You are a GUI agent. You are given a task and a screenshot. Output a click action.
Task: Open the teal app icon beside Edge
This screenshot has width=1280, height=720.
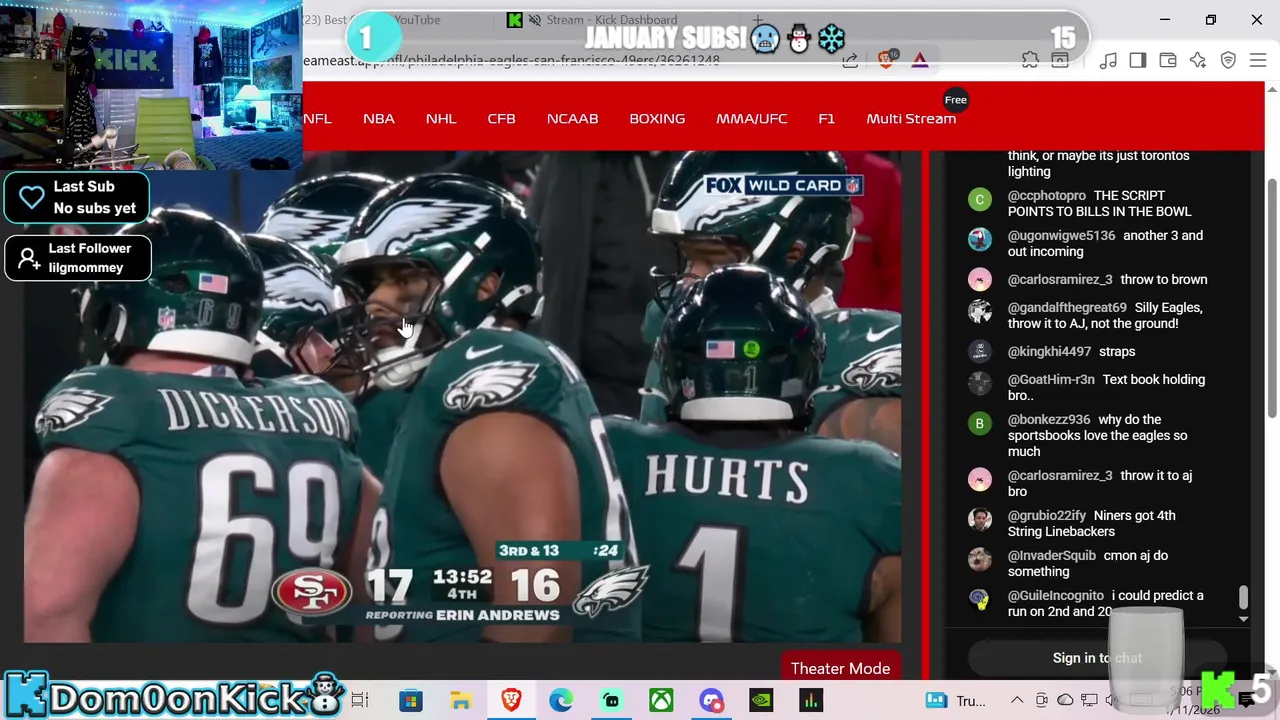[x=611, y=700]
